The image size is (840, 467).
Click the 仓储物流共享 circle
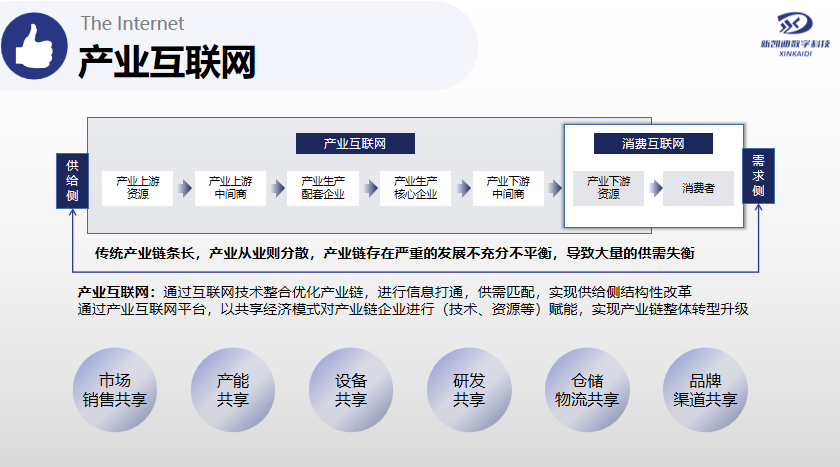click(587, 390)
